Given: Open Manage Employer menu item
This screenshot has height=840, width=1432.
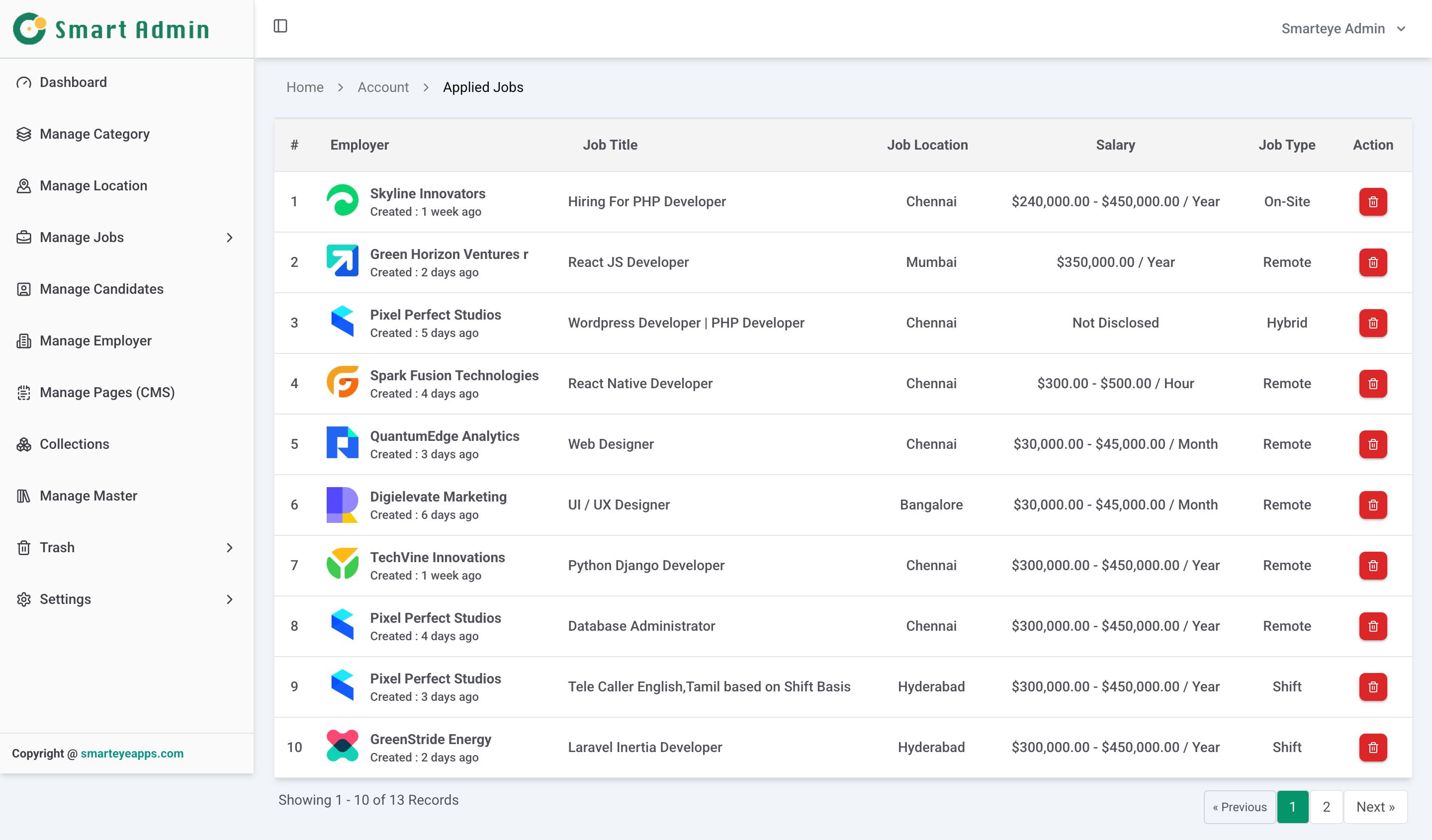Looking at the screenshot, I should 95,341.
